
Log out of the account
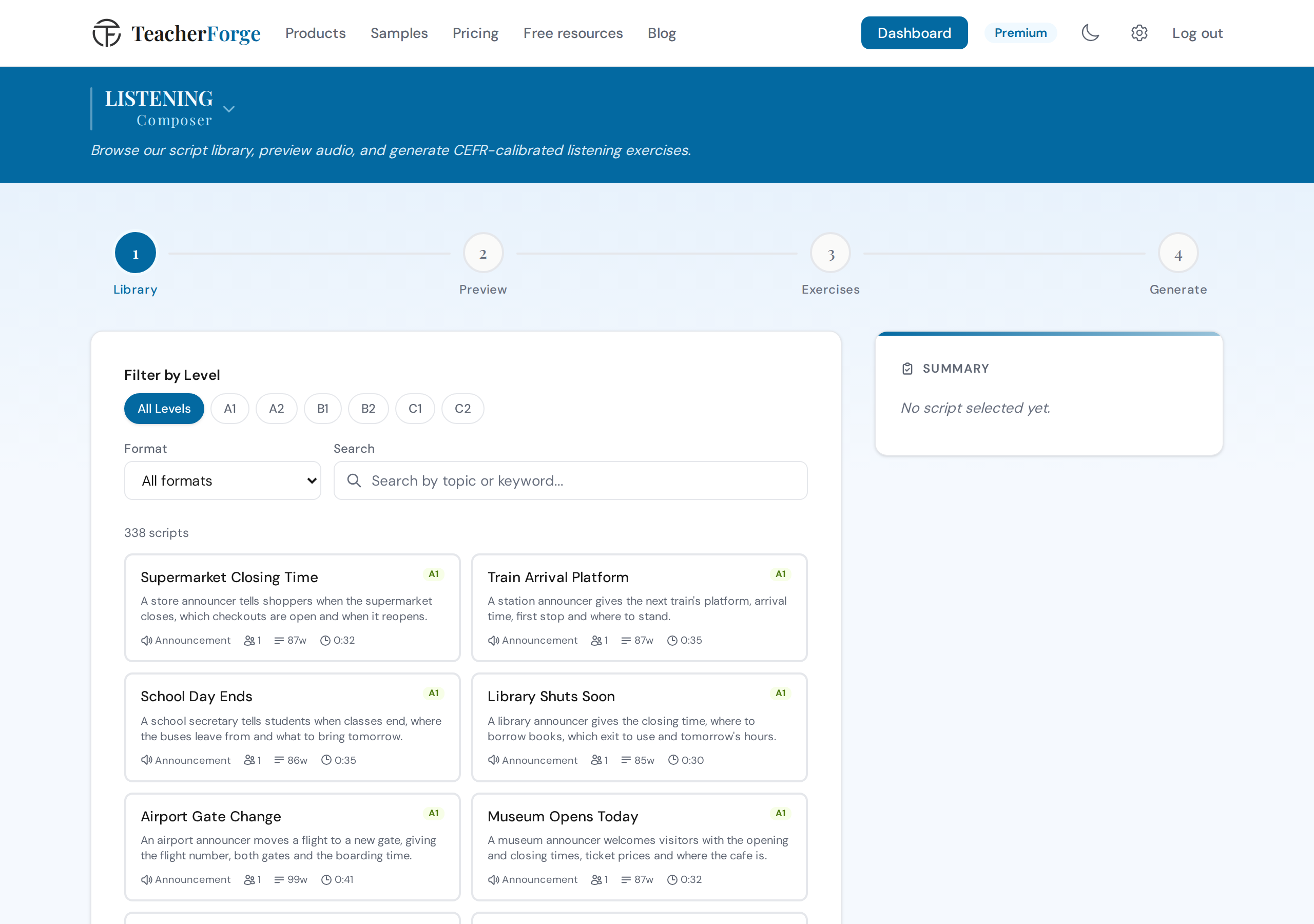1197,33
